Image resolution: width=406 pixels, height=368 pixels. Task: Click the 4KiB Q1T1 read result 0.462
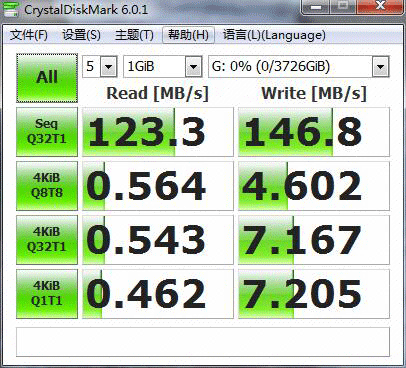tap(158, 294)
